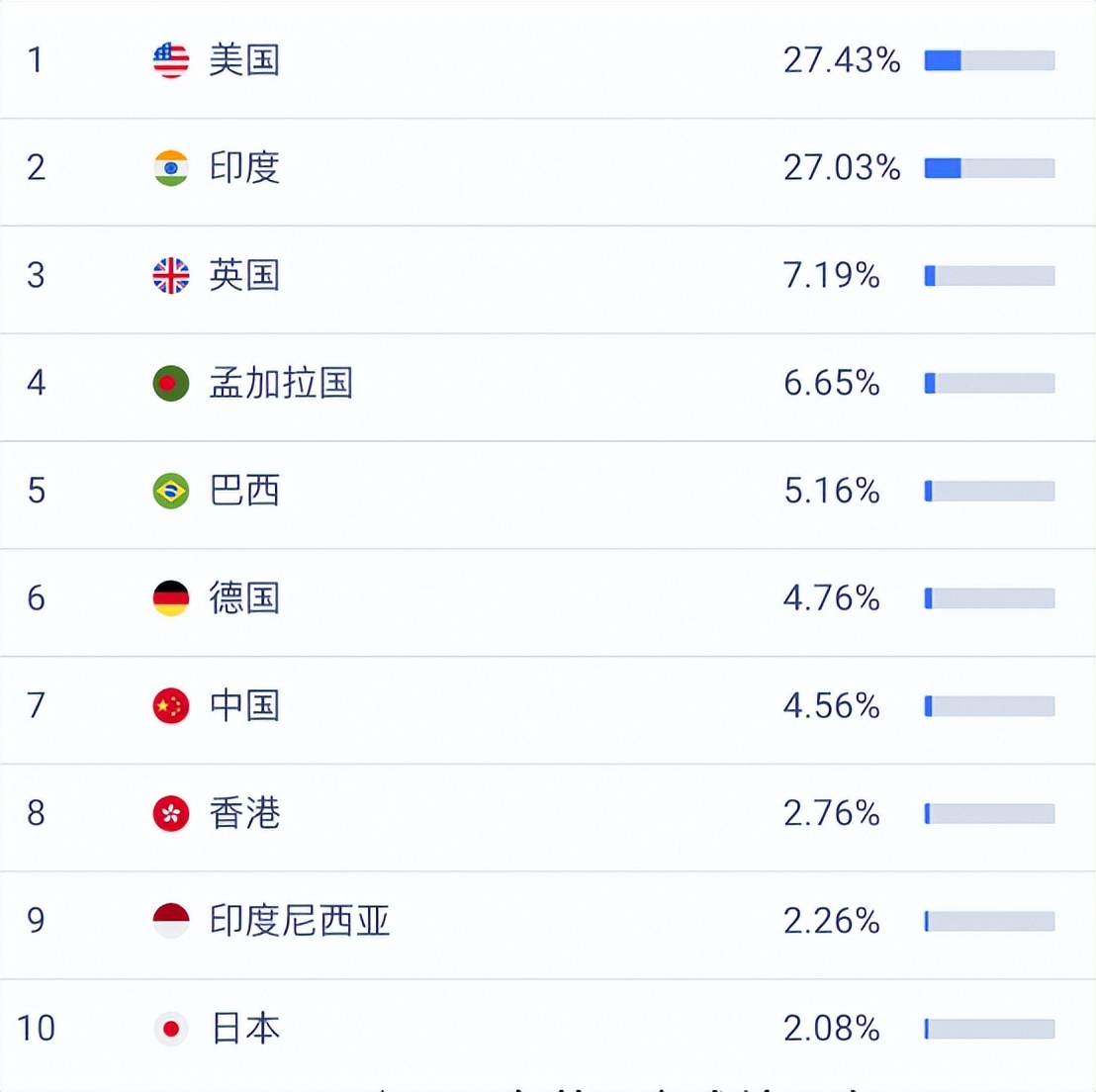Click the United States flag icon

coord(171,60)
